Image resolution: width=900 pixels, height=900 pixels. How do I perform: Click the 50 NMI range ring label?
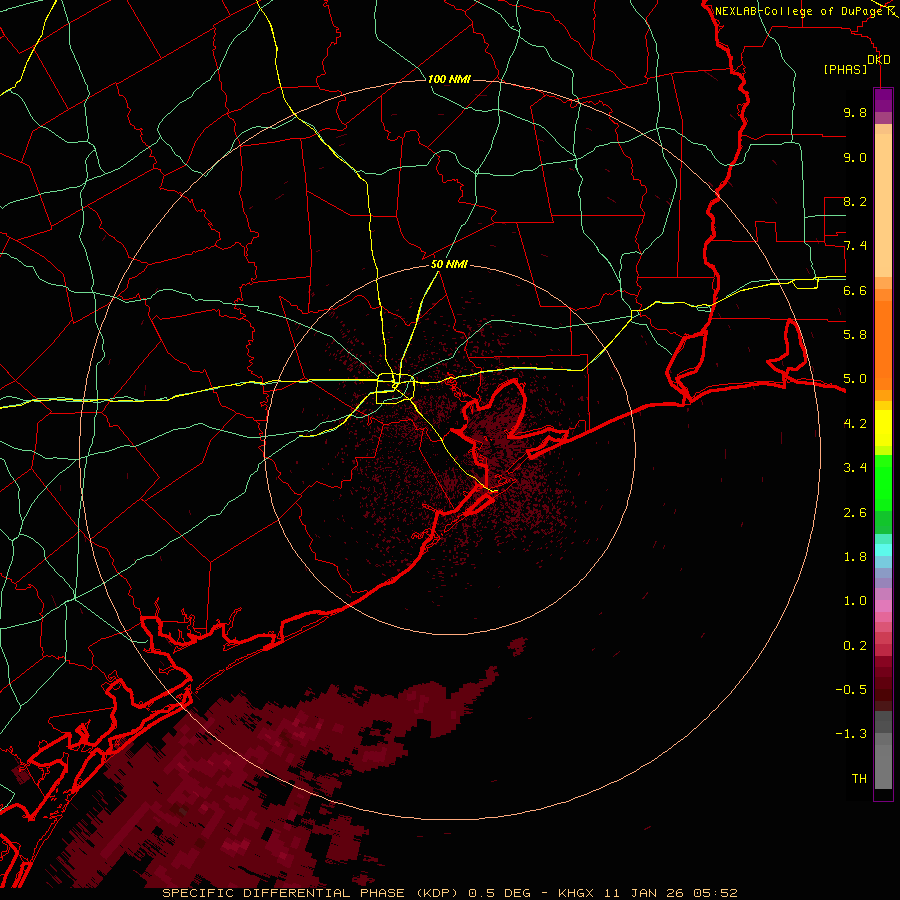click(x=449, y=264)
